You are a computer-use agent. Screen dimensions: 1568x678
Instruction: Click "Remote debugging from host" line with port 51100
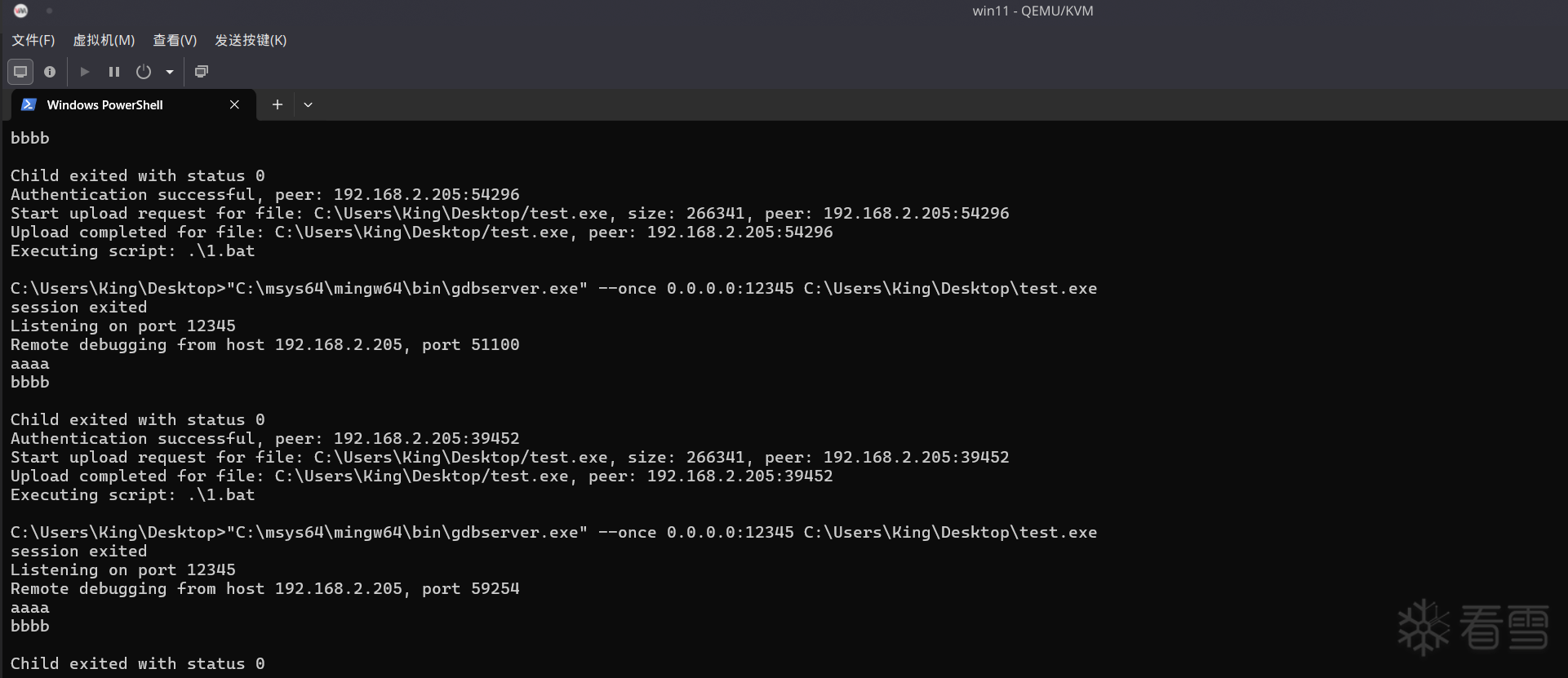[x=265, y=344]
